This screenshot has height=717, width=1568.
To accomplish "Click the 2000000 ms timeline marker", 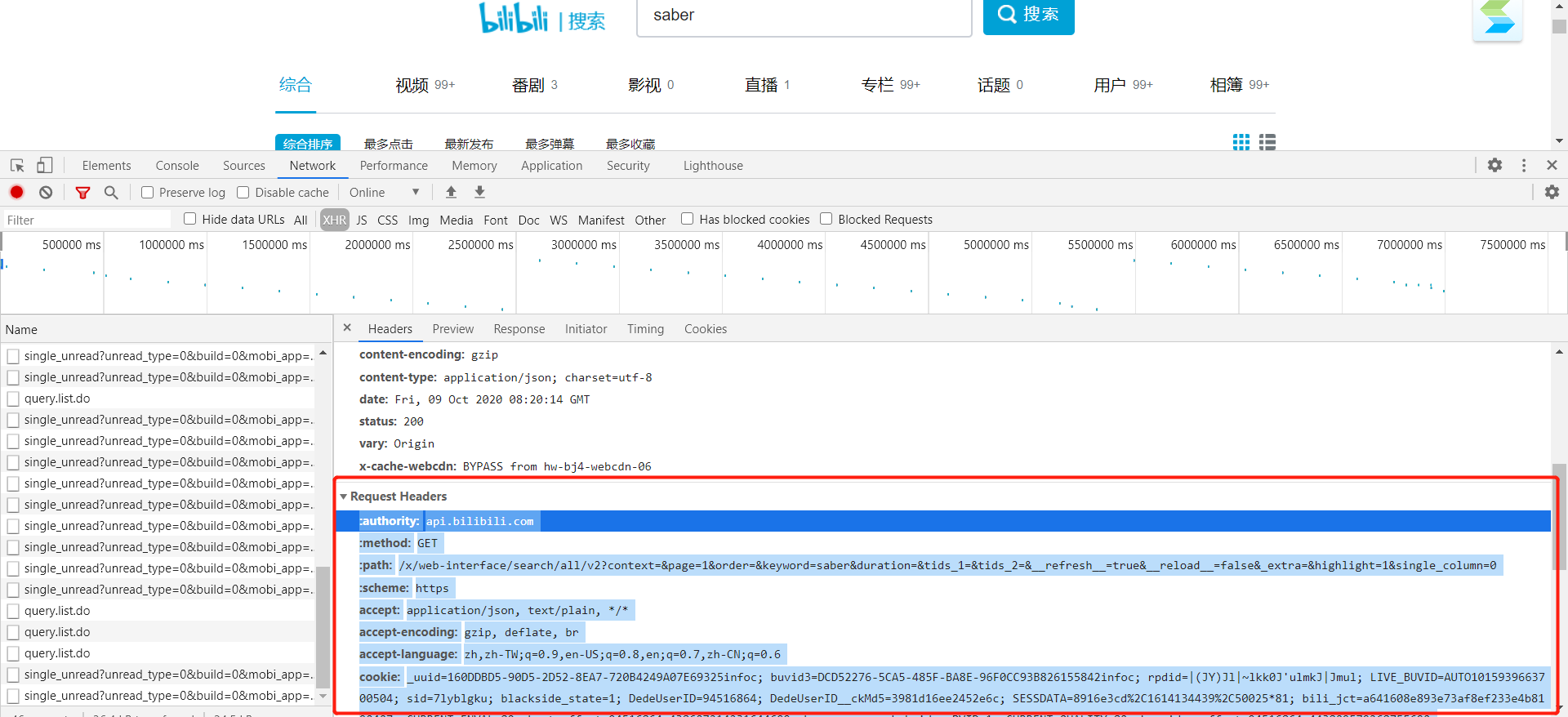I will 377,244.
